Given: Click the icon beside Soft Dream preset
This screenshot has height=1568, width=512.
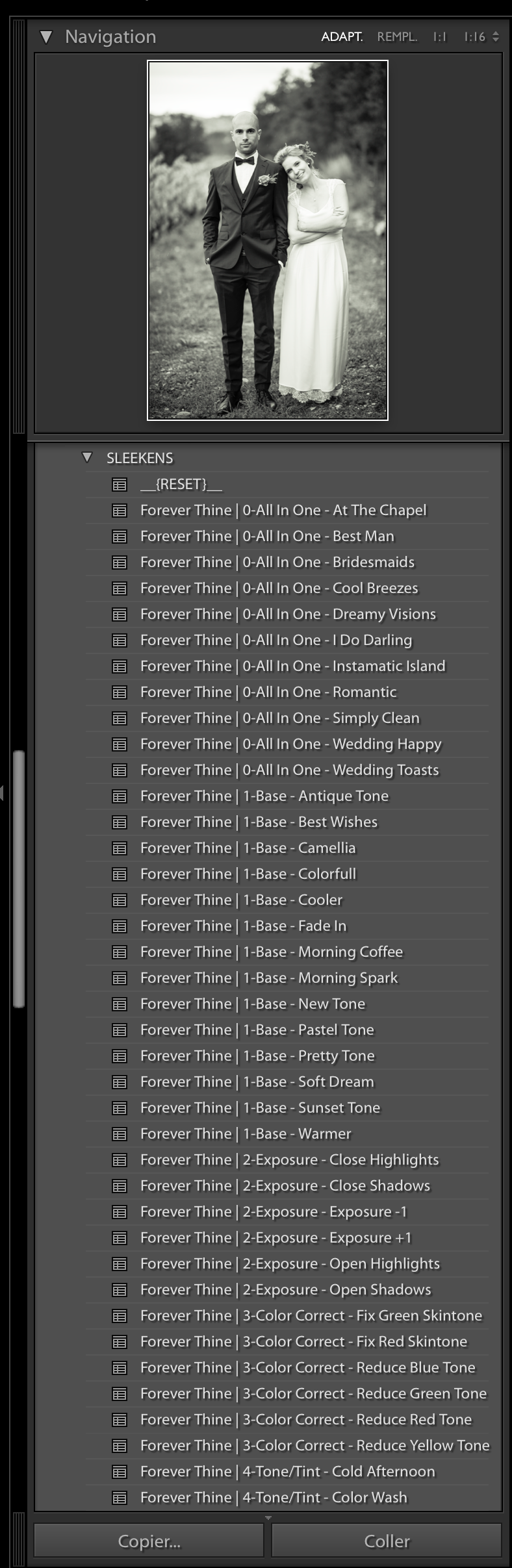Looking at the screenshot, I should pyautogui.click(x=120, y=1082).
